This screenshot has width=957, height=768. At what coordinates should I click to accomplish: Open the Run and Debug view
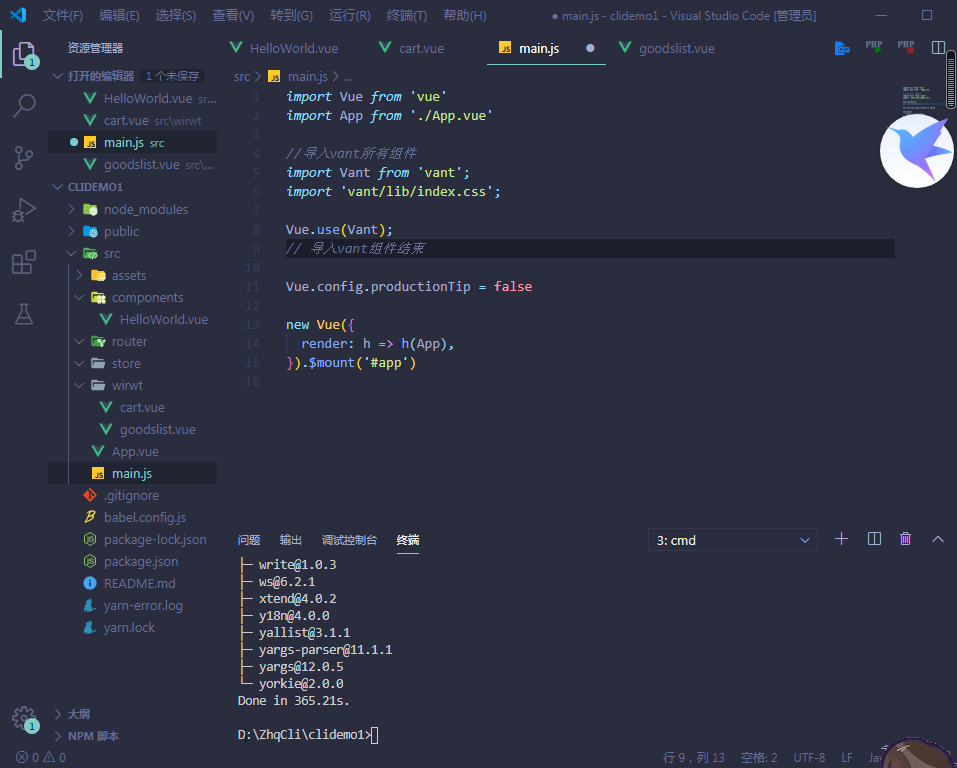point(24,210)
